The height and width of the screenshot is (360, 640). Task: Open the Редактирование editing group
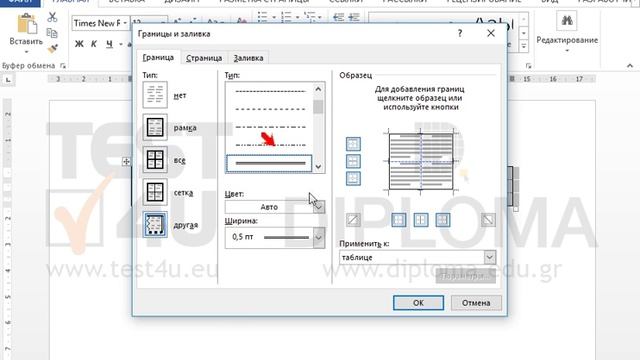[567, 32]
